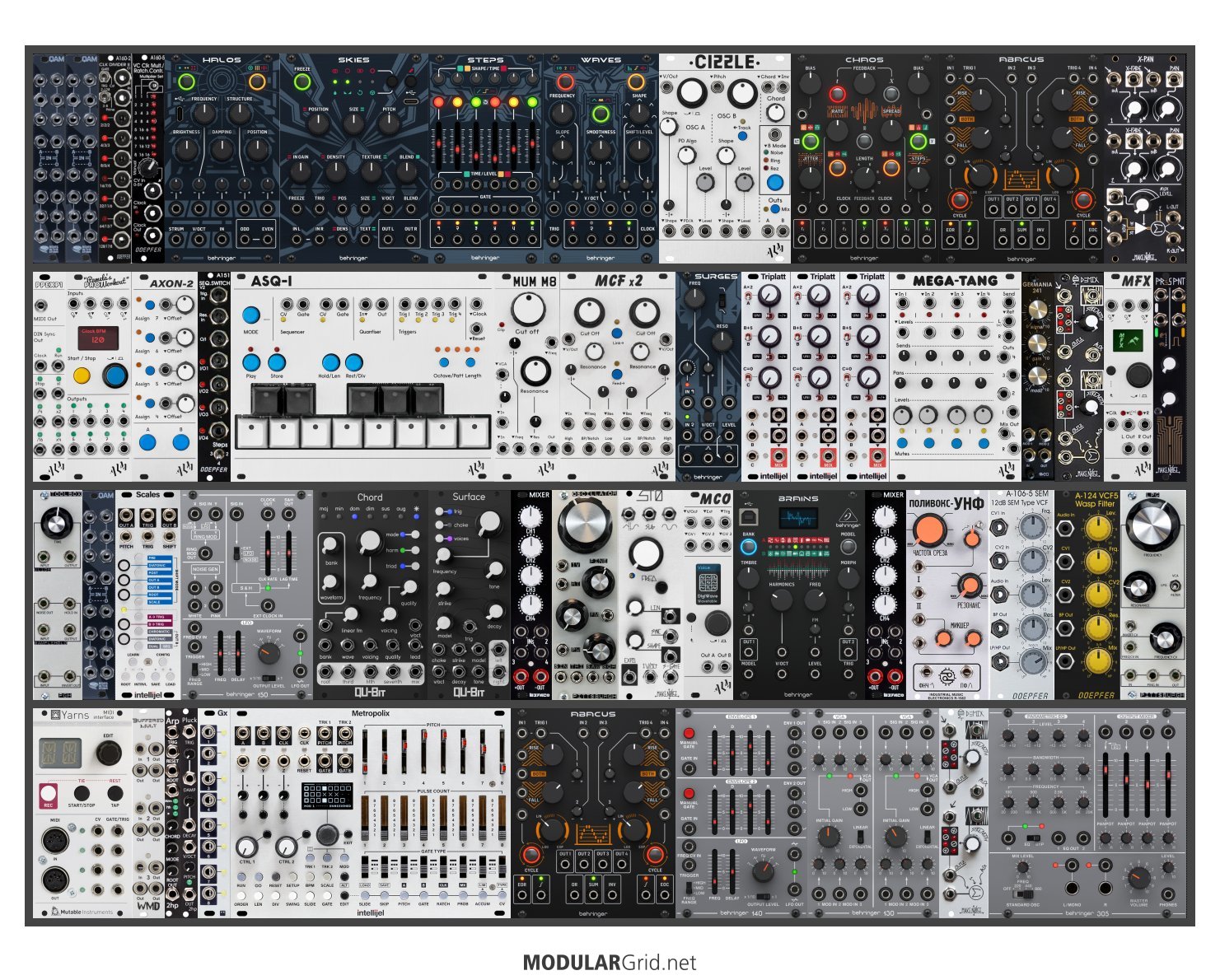Push the green Freeze button on SKIES
1220x980 pixels.
point(302,82)
